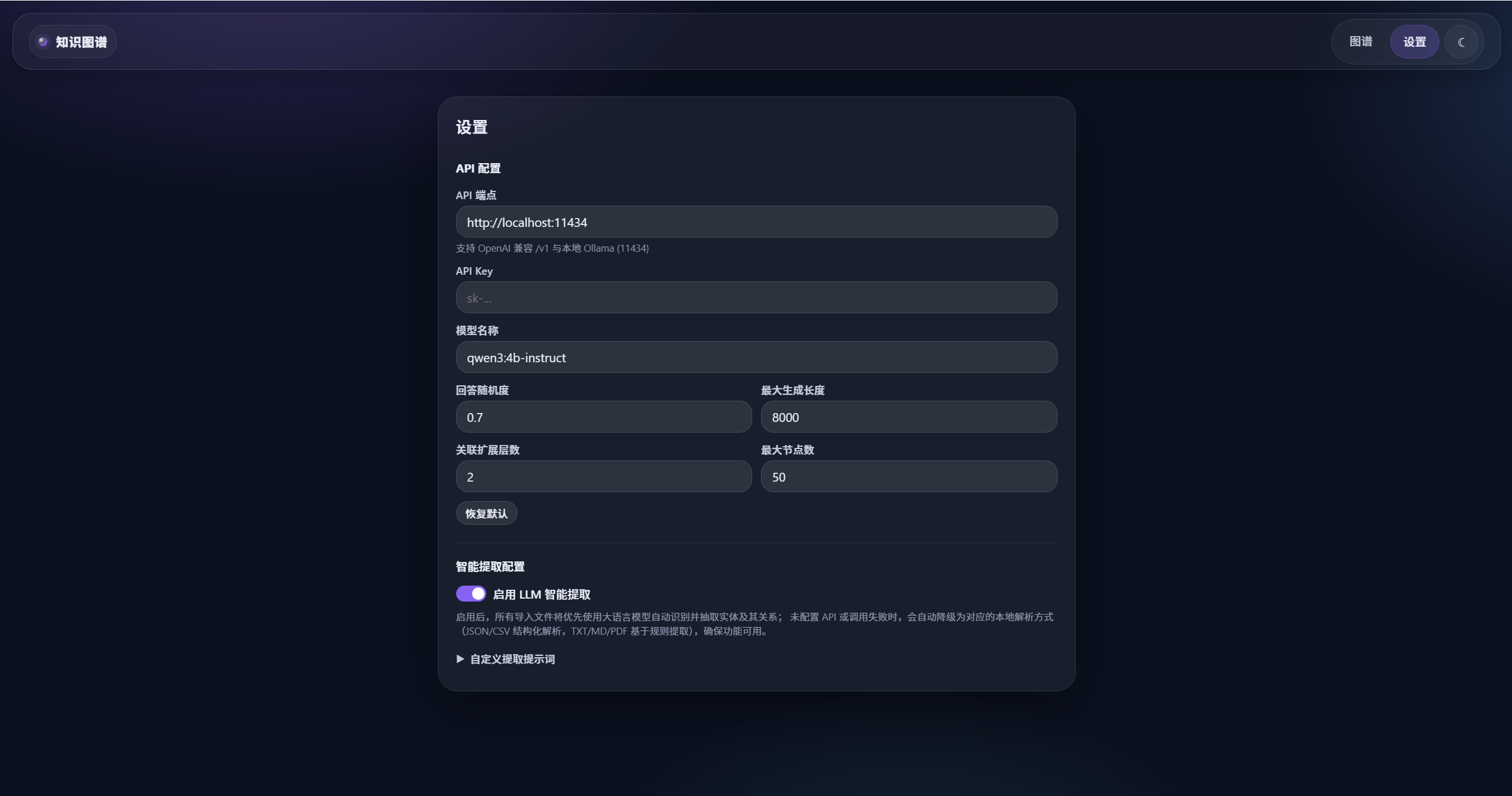Image resolution: width=1512 pixels, height=796 pixels.
Task: Select the 模型名称 field with qwen3:4b-instruct
Action: [756, 357]
